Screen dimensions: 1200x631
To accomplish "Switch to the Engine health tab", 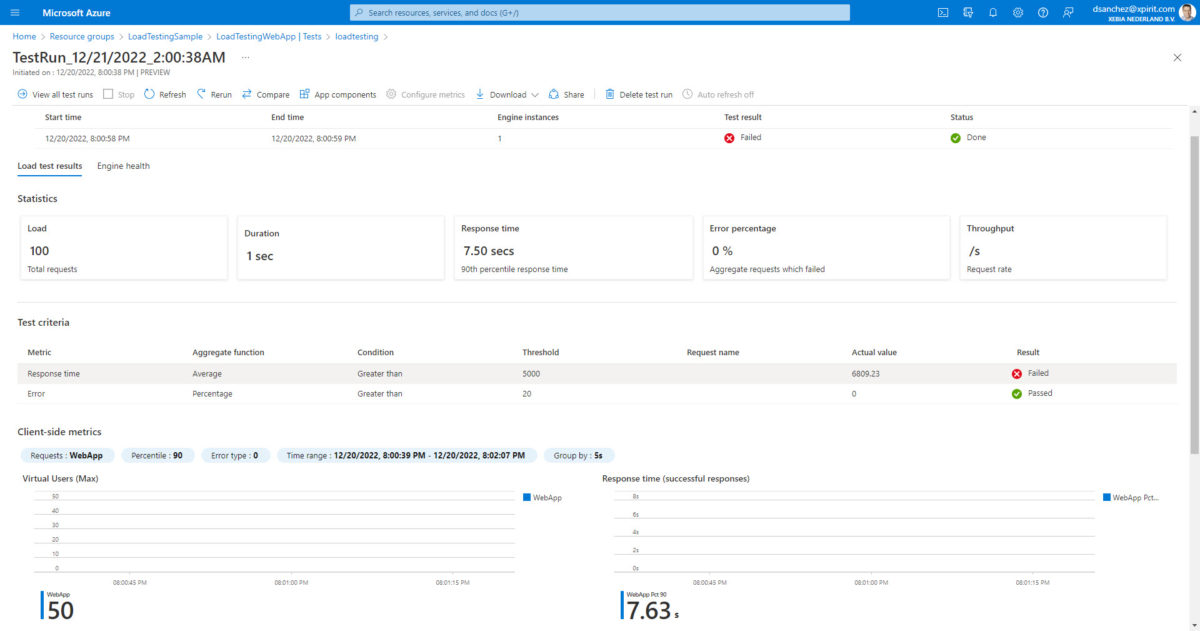I will tap(122, 166).
